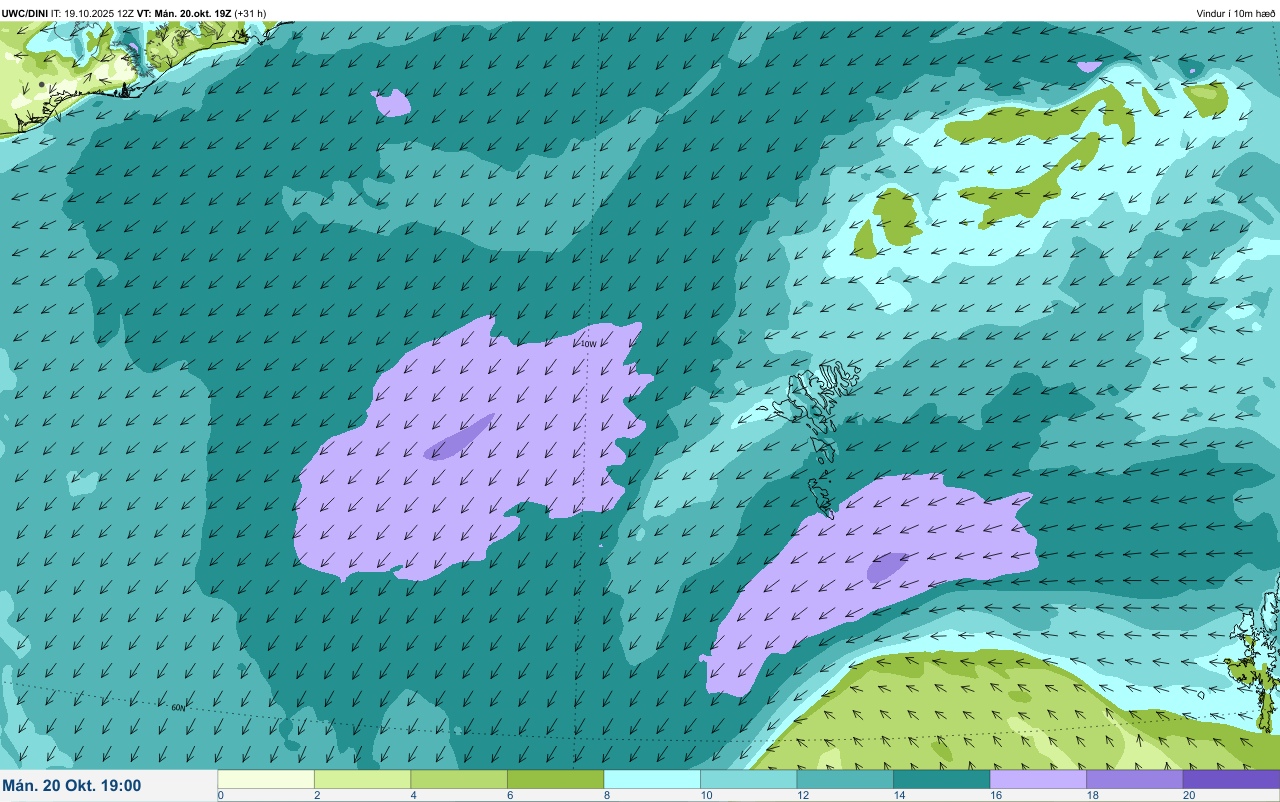Screen dimensions: 1280x802
Task: Click the legend value "4"
Action: point(414,795)
